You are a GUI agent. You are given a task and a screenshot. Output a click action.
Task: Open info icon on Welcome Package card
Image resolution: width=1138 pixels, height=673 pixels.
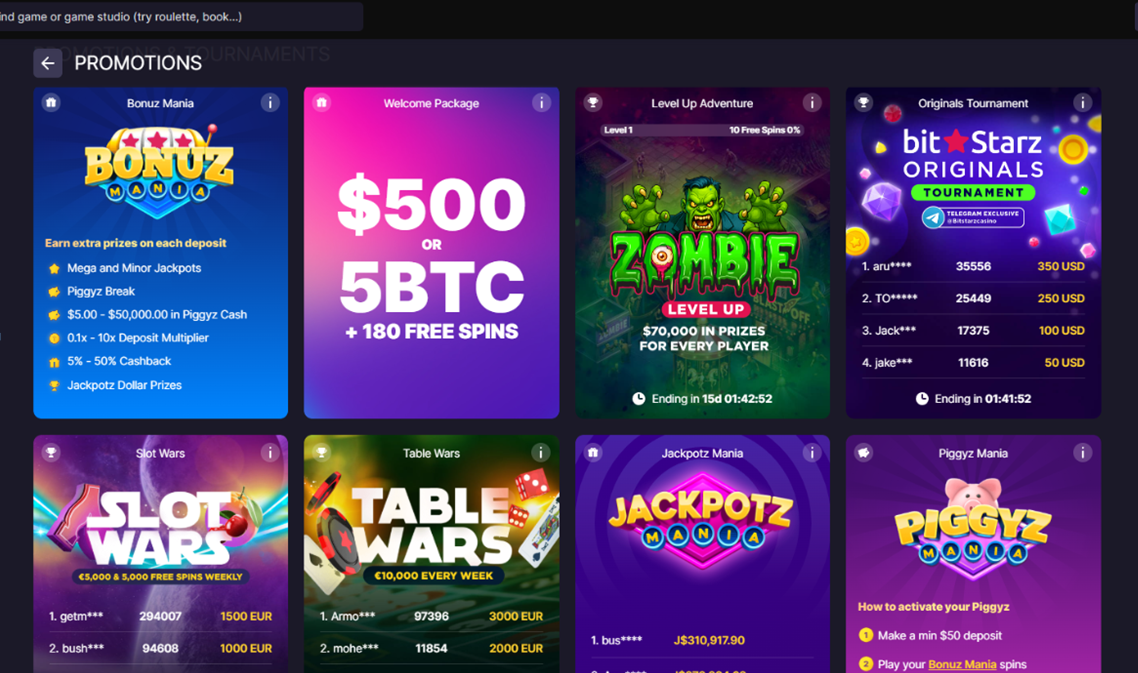(x=541, y=103)
